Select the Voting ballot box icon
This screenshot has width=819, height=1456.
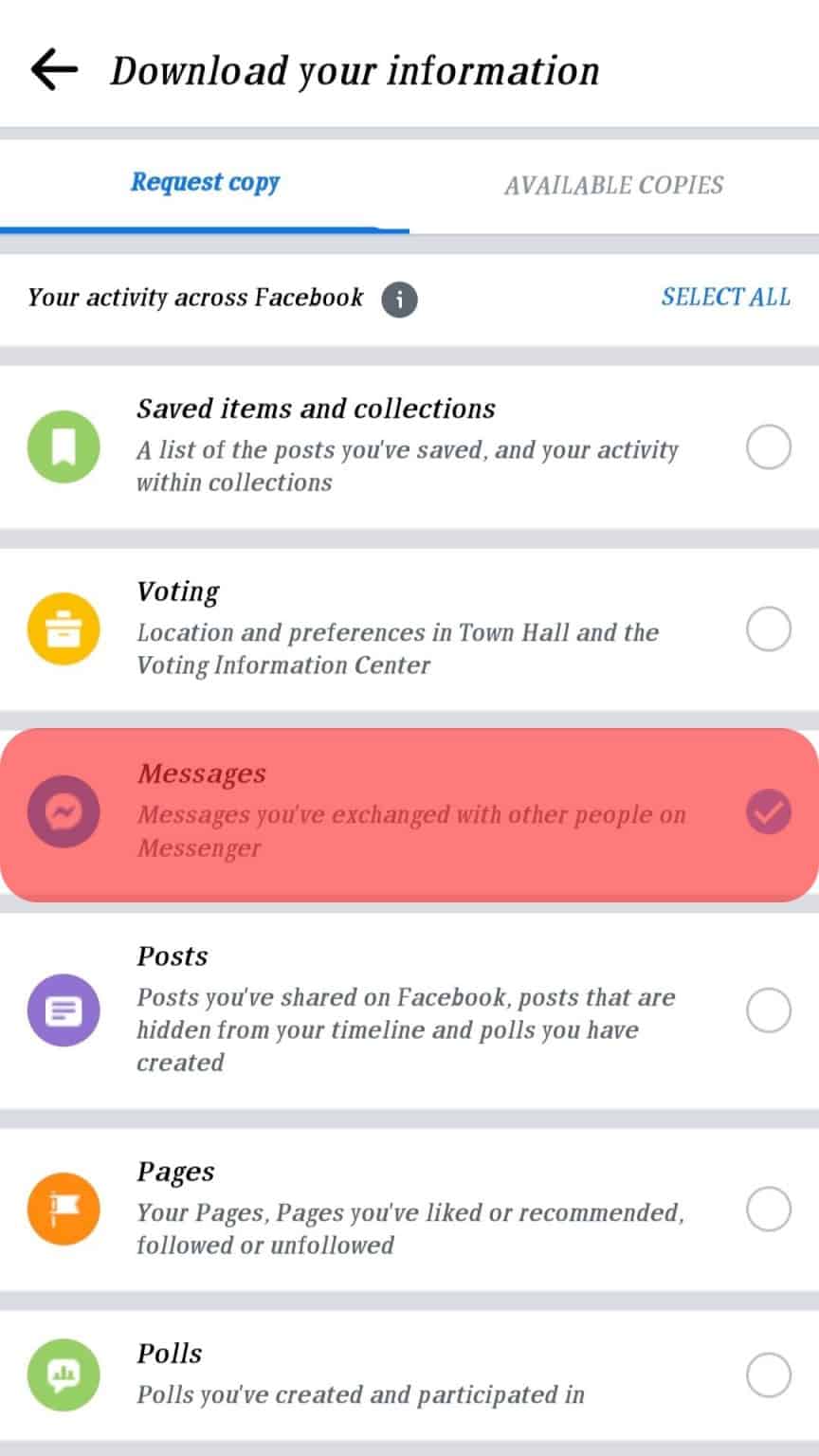click(x=63, y=628)
